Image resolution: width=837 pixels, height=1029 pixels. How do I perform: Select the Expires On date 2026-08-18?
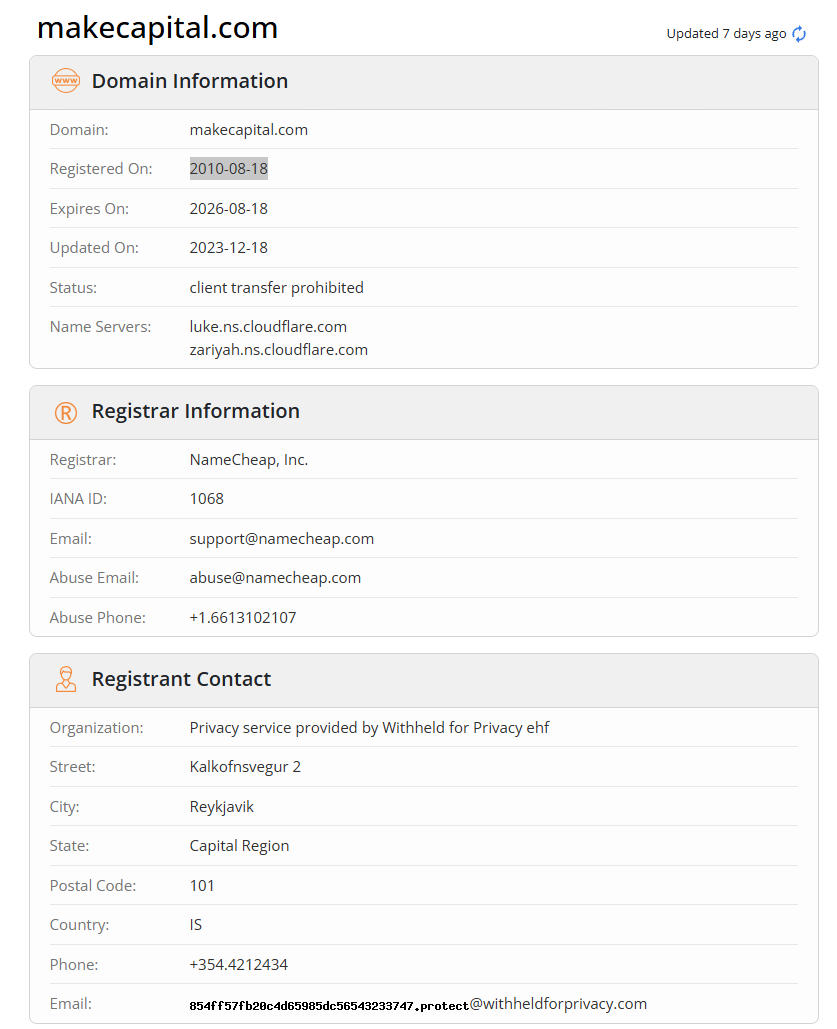click(x=229, y=209)
